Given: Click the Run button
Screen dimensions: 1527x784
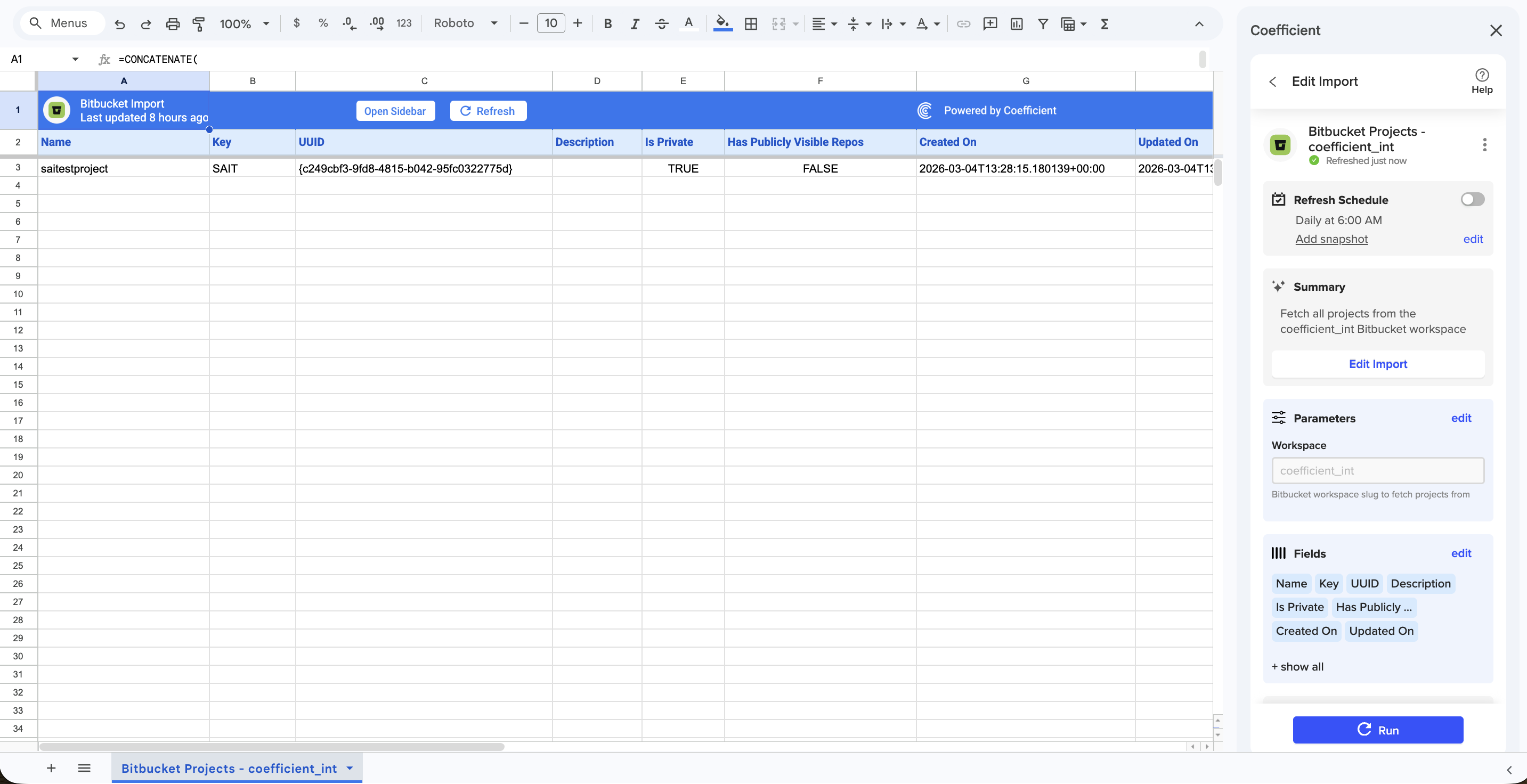Looking at the screenshot, I should coord(1378,730).
